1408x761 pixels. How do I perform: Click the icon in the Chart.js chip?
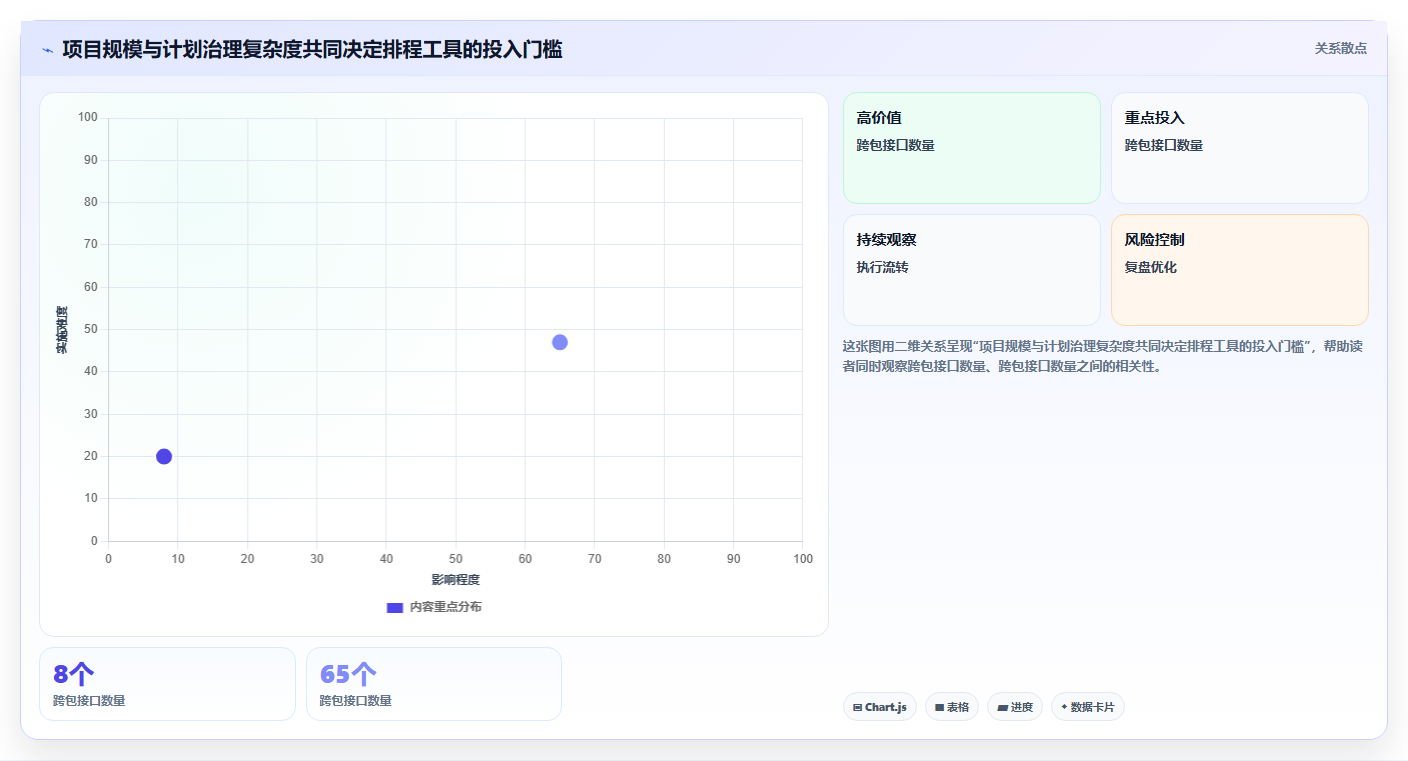[858, 707]
